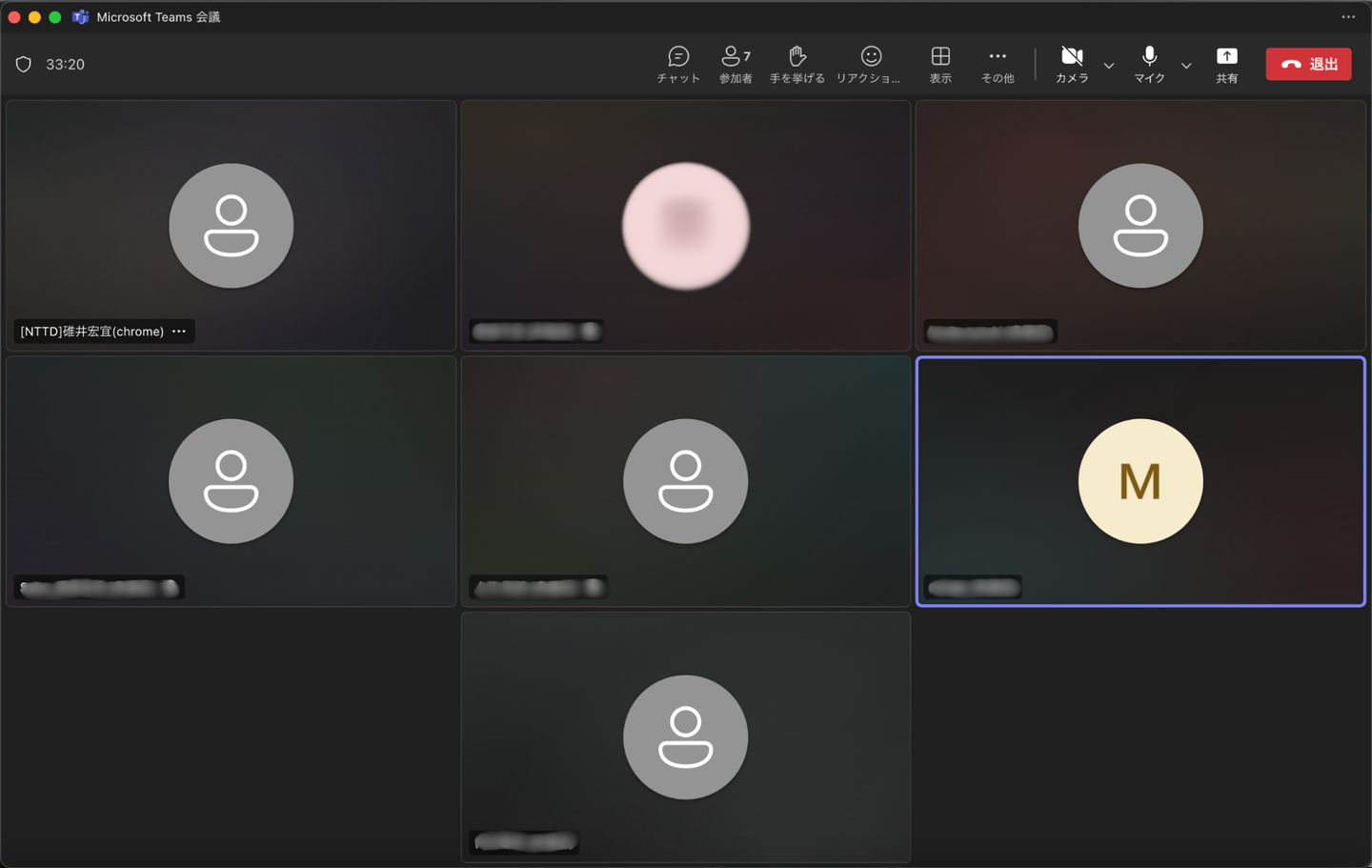Leave the meeting with 退出 button
Image resolution: width=1372 pixels, height=868 pixels.
click(1308, 64)
